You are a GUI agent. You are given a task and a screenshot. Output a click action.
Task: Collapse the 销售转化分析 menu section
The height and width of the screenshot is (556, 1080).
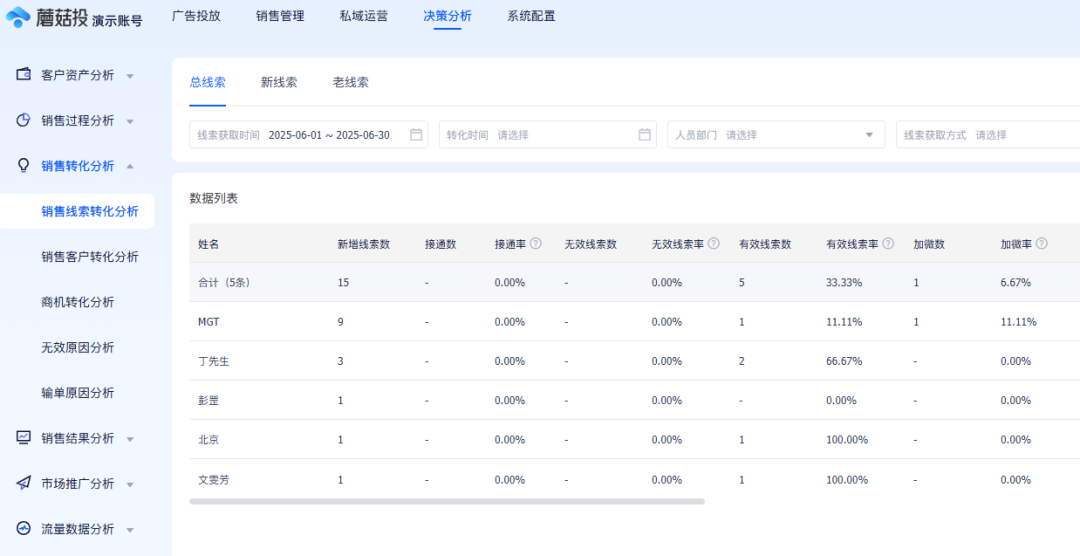130,166
